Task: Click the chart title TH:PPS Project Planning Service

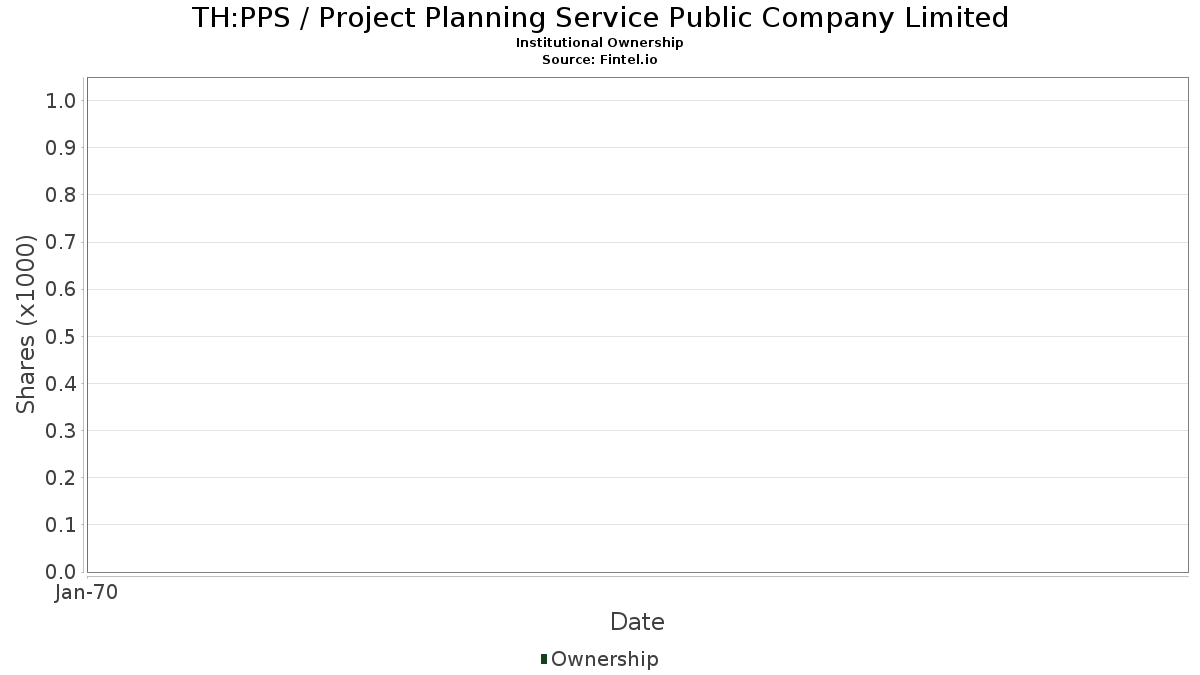Action: [x=600, y=18]
